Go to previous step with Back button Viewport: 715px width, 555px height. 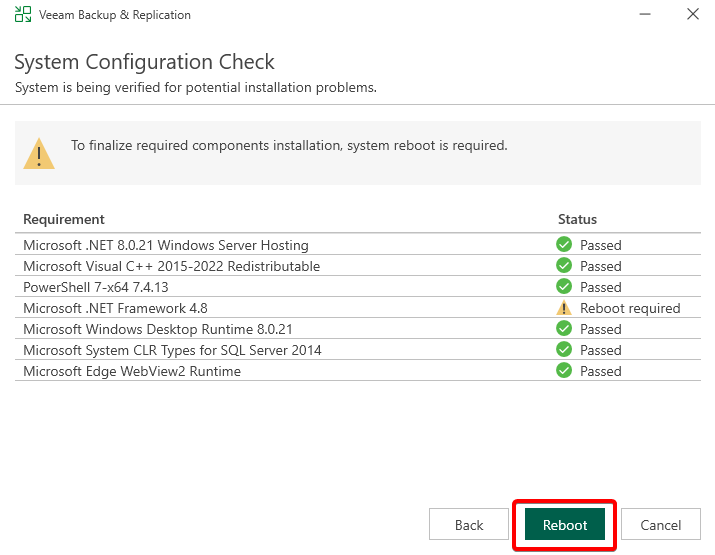point(469,525)
